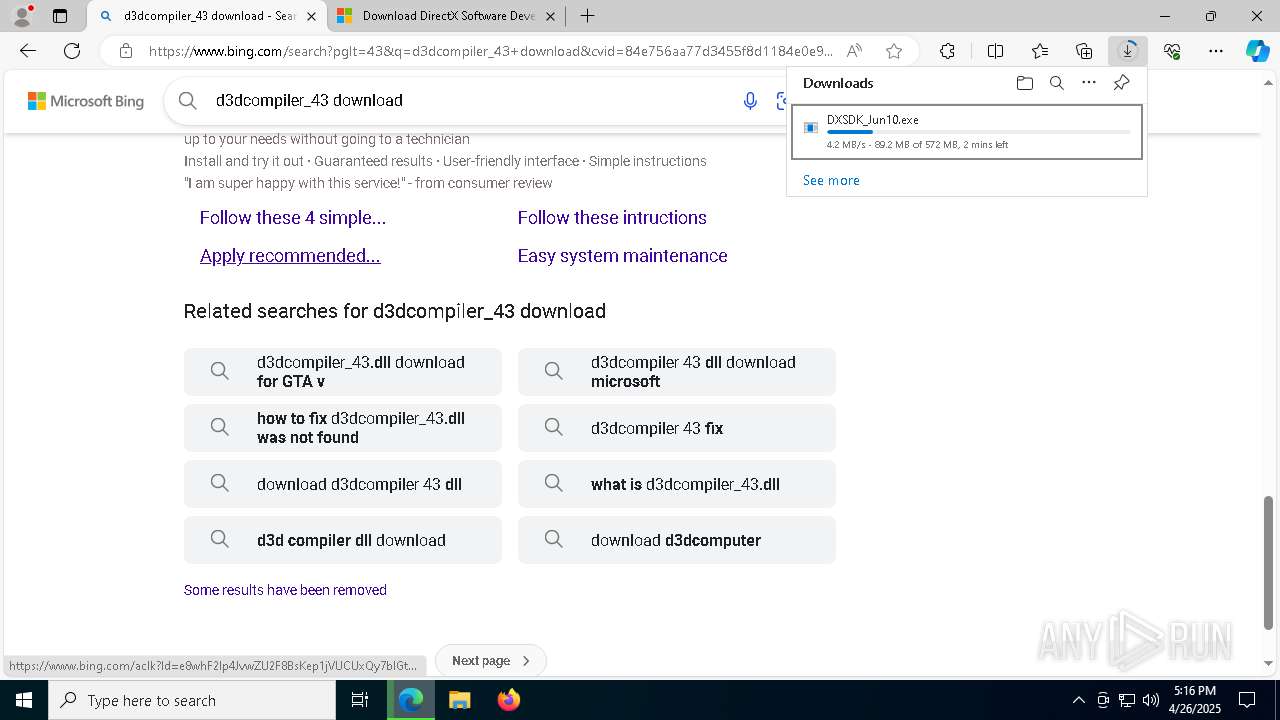Open more options in Downloads panel
The height and width of the screenshot is (720, 1280).
point(1089,83)
